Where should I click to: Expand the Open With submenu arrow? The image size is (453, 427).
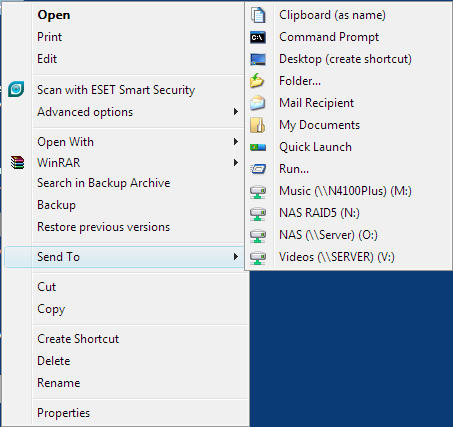pos(236,142)
